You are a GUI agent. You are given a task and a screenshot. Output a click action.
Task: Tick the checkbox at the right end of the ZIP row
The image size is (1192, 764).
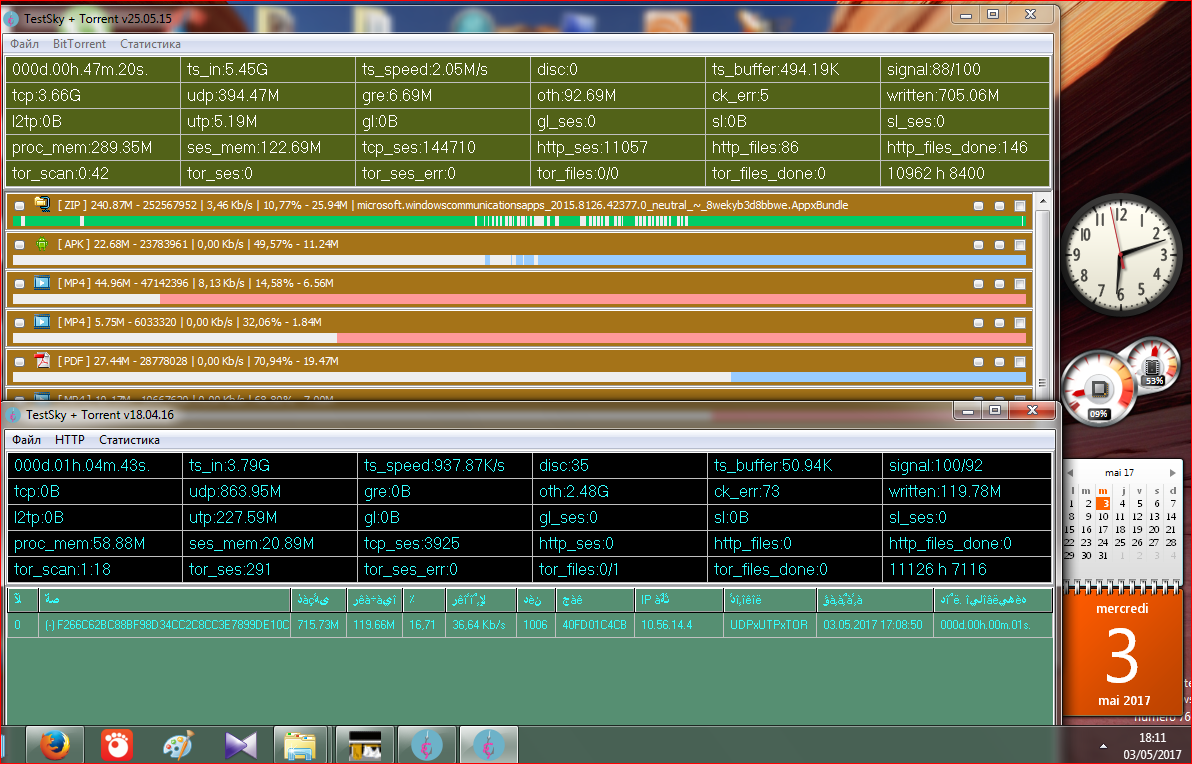click(1020, 205)
